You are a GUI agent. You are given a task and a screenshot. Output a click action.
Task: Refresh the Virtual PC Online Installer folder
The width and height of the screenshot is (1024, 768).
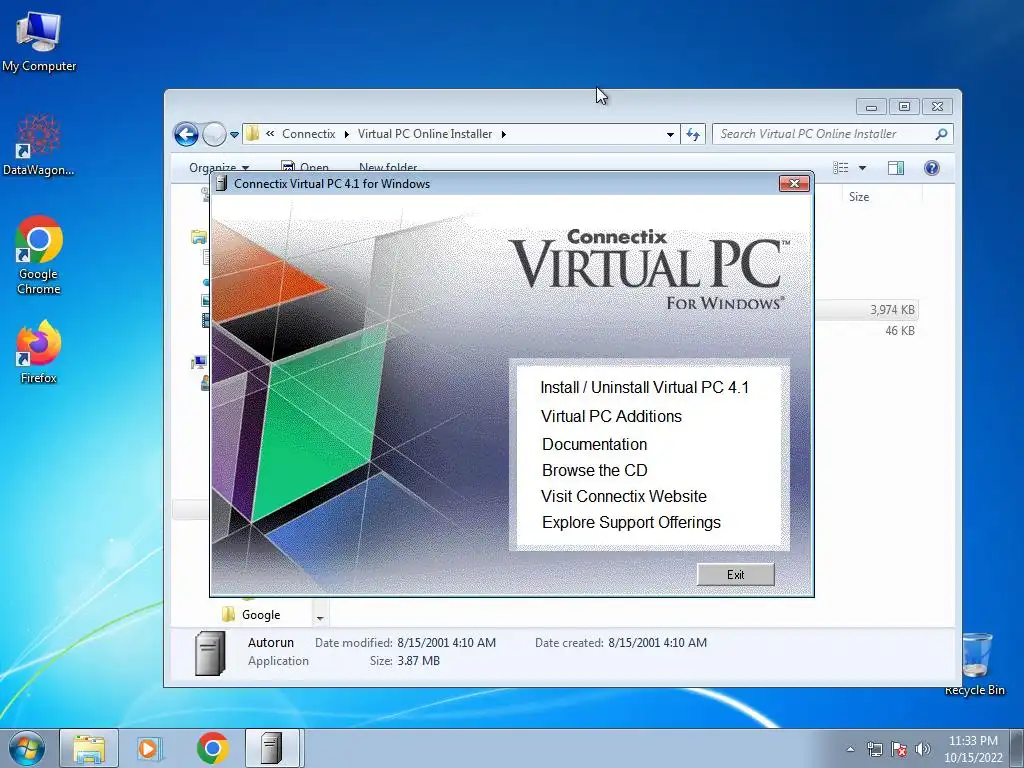693,135
